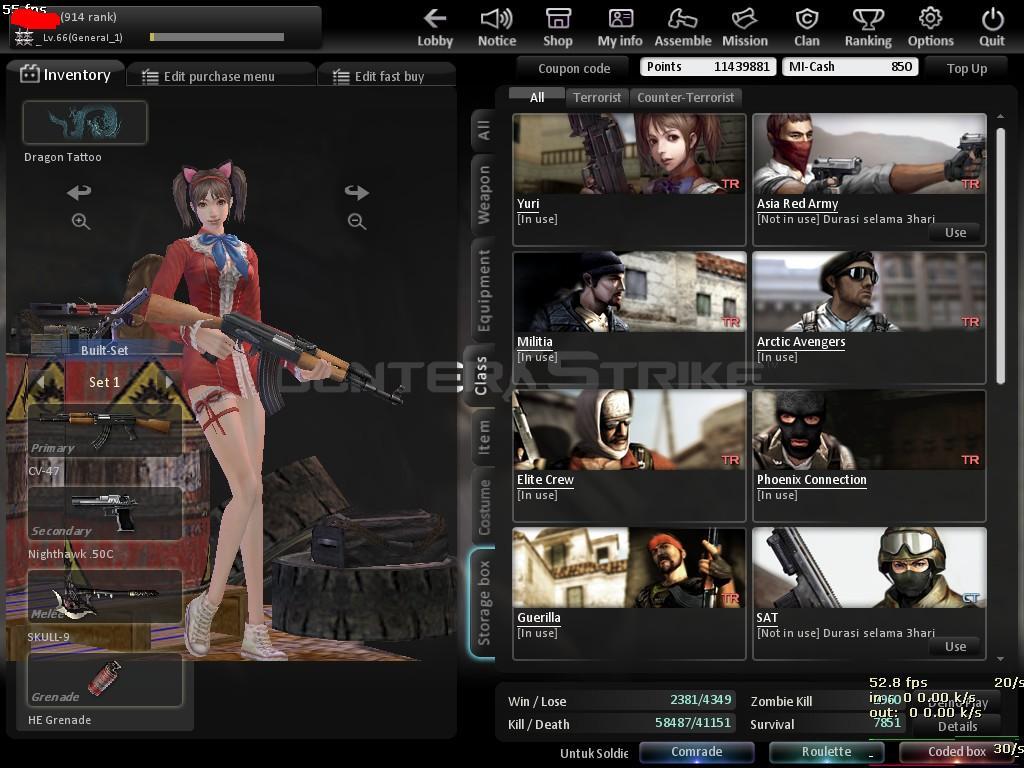Open the Clan page

(x=807, y=29)
